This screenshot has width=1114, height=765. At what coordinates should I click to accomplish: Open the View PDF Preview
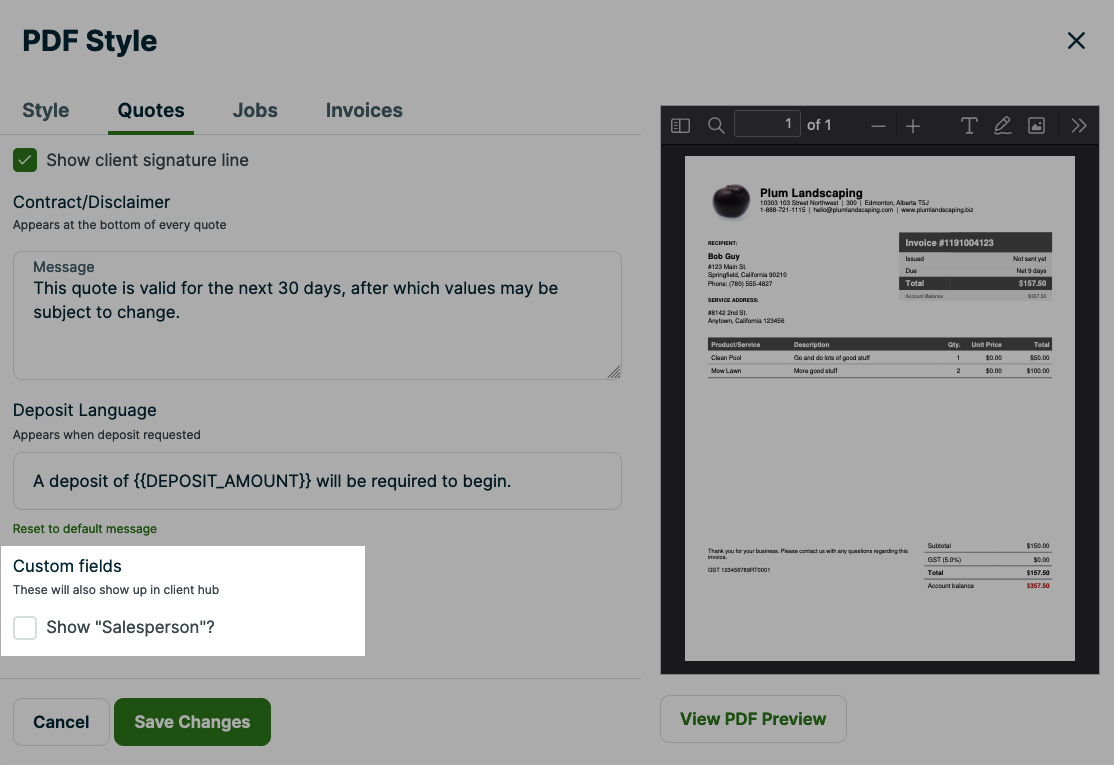point(753,718)
